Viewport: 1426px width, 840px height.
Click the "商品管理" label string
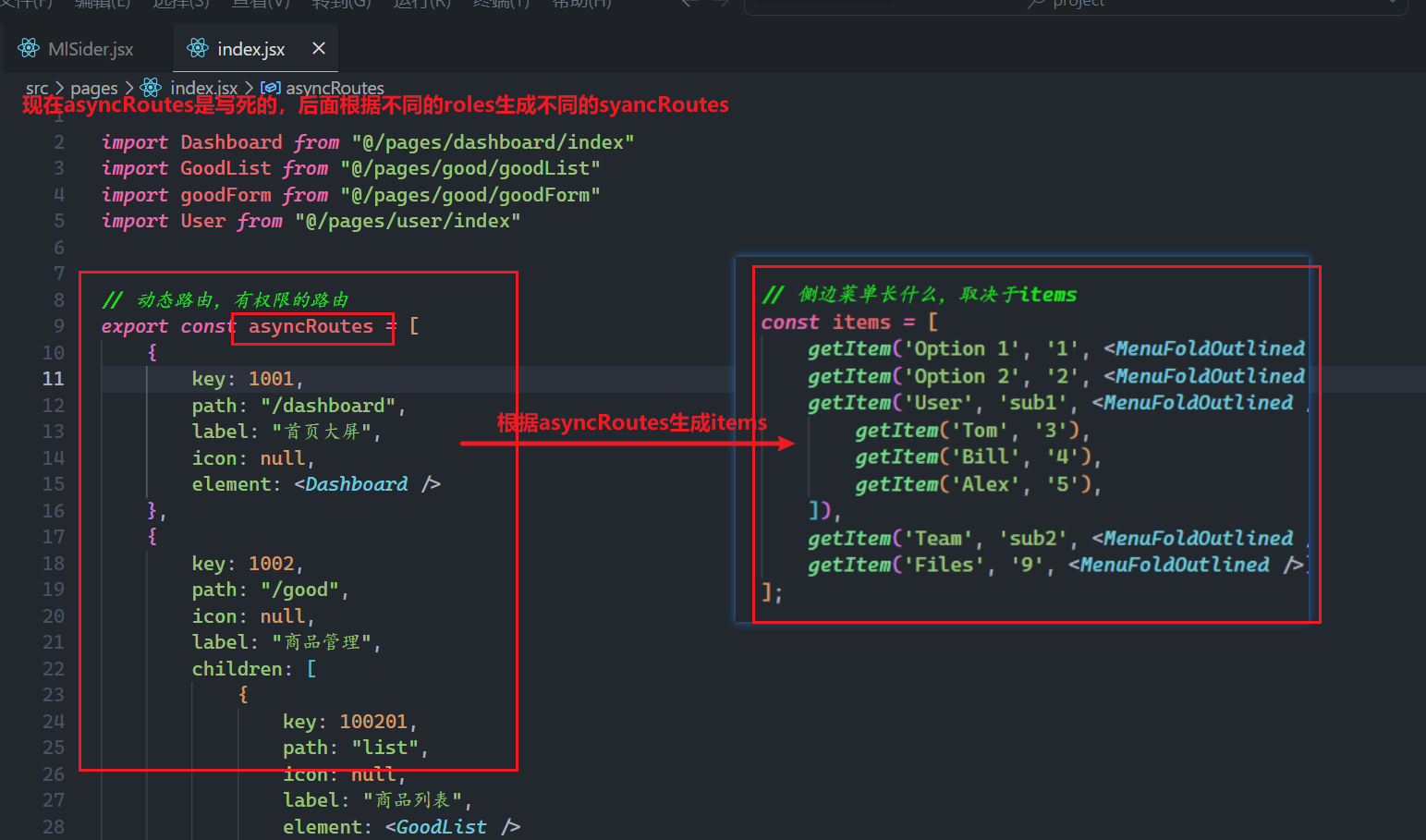coord(323,642)
